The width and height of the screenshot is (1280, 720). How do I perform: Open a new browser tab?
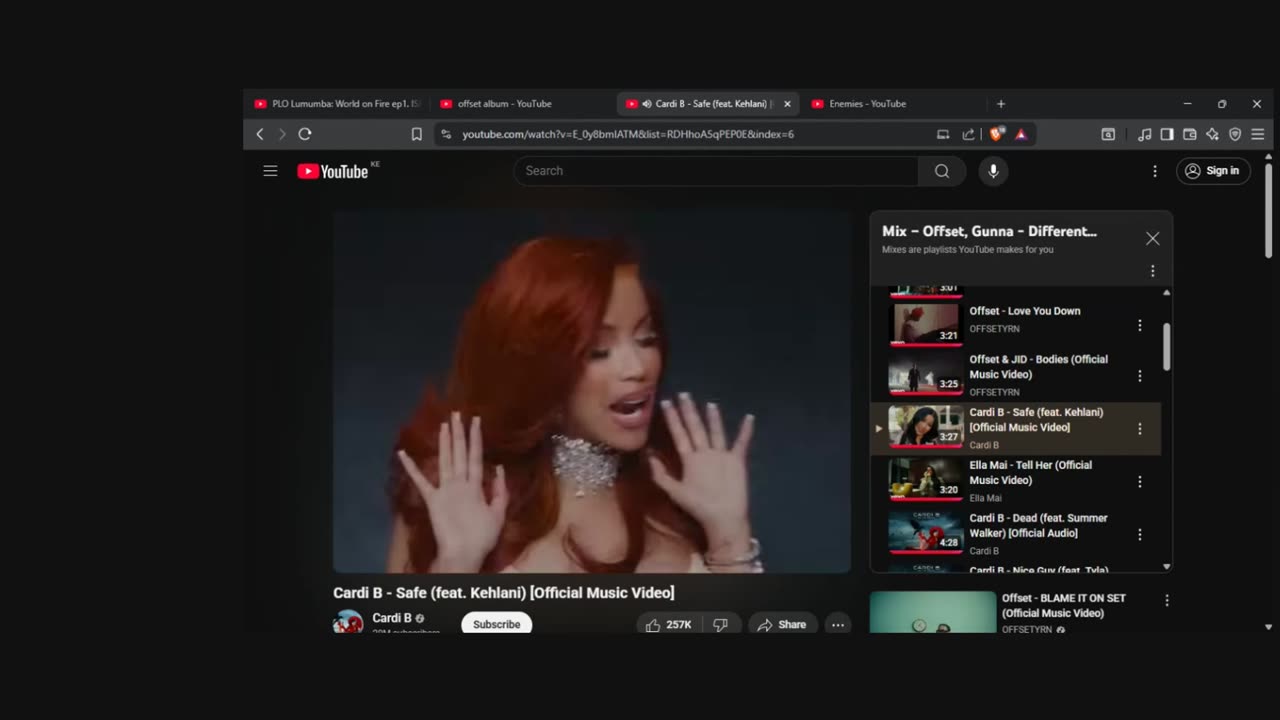(x=1001, y=104)
